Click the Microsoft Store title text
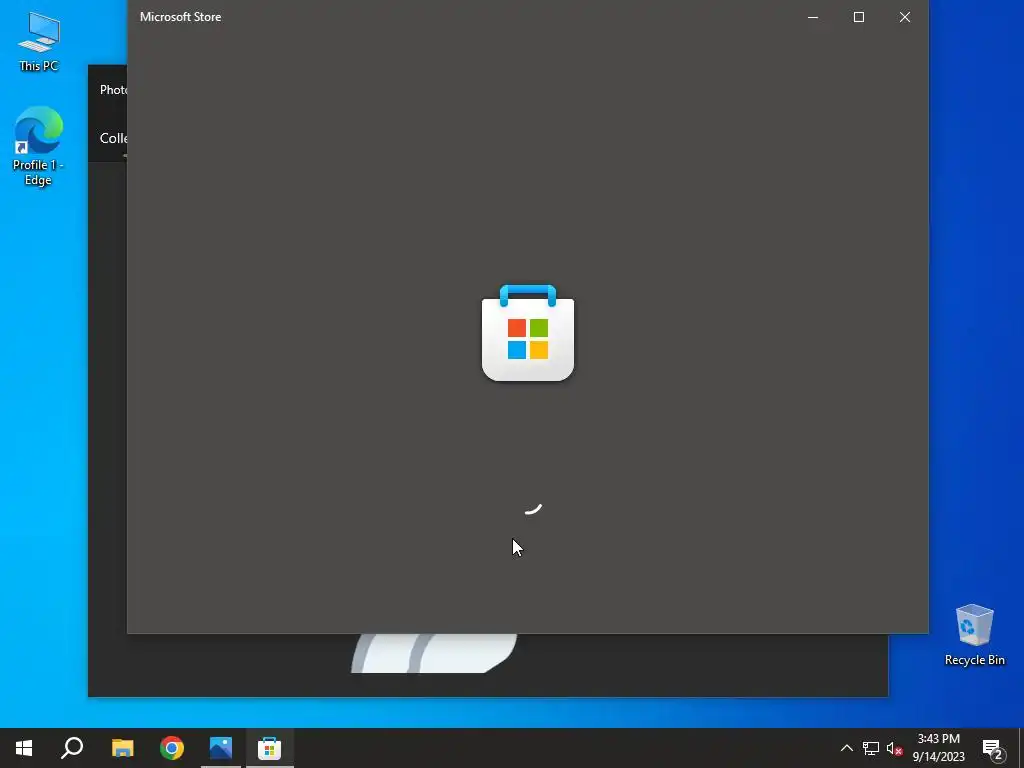1024x768 pixels. click(180, 17)
